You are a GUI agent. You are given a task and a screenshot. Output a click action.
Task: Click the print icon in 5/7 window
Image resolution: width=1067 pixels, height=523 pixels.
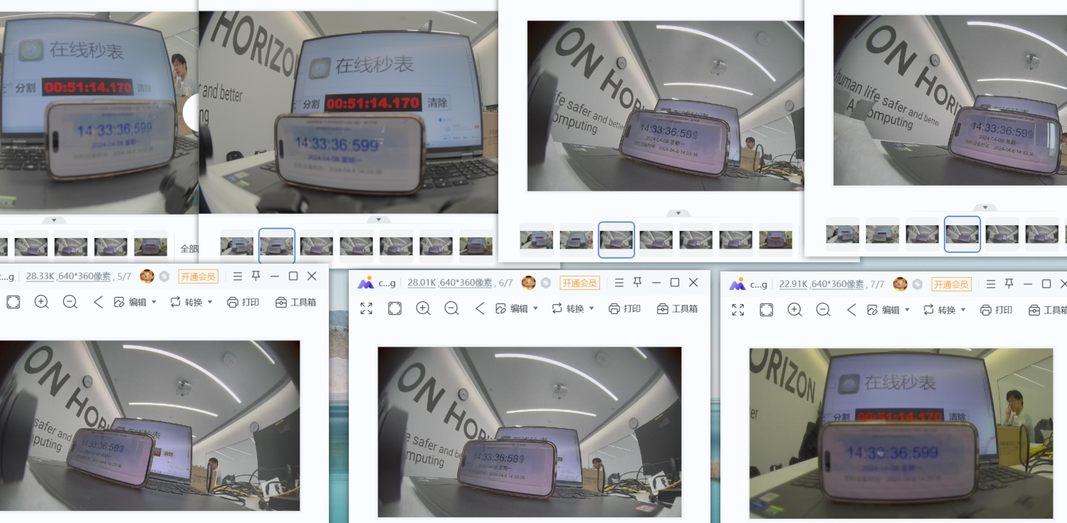[243, 302]
